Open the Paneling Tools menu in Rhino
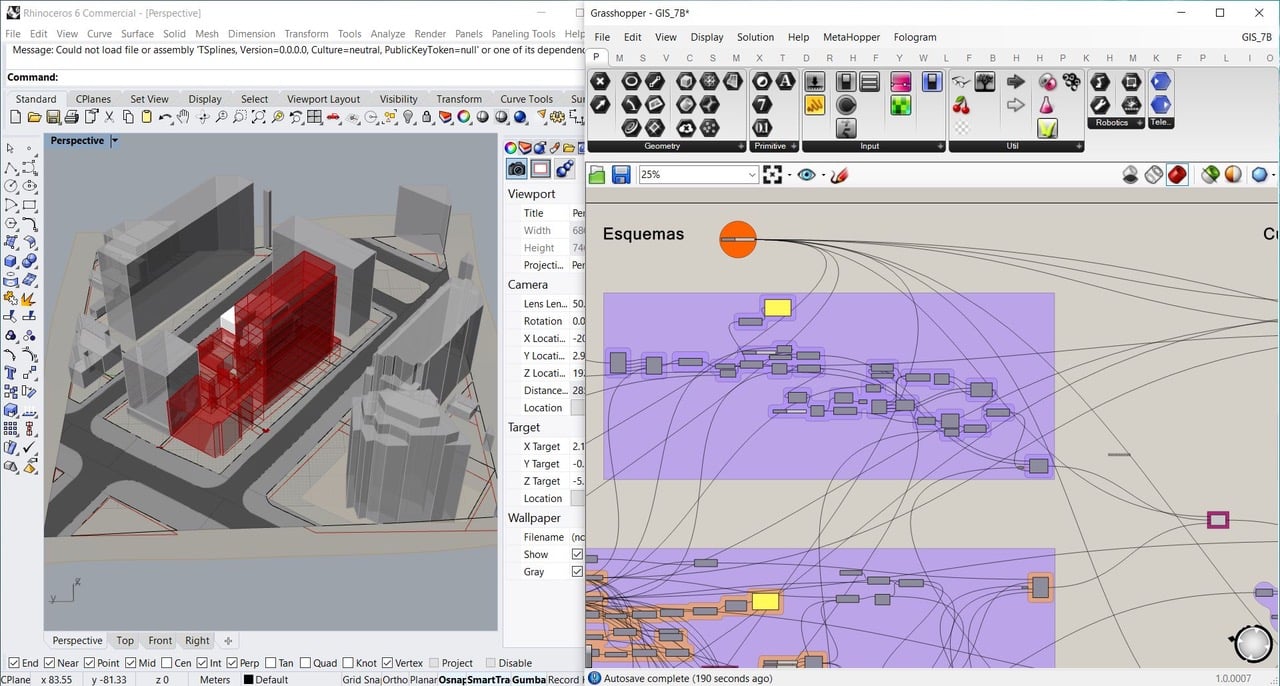 click(x=524, y=34)
